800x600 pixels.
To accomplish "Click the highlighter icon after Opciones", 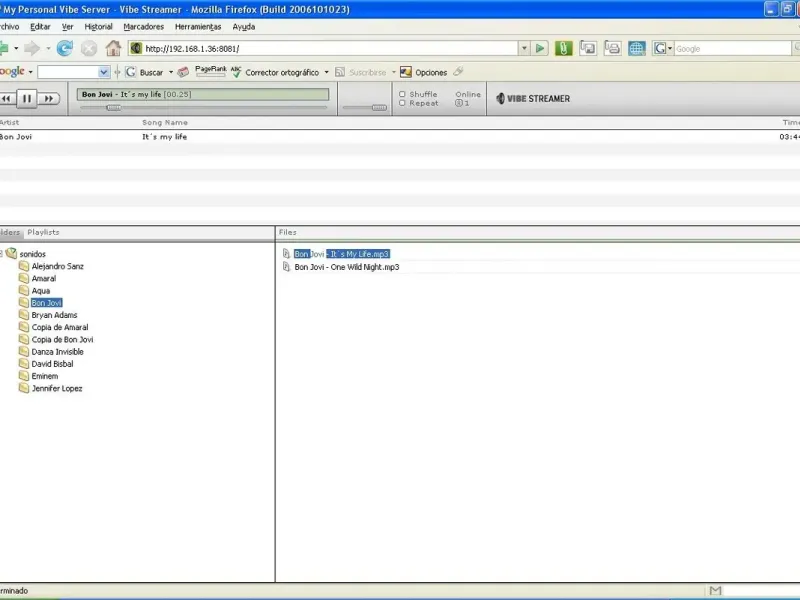I will click(458, 71).
